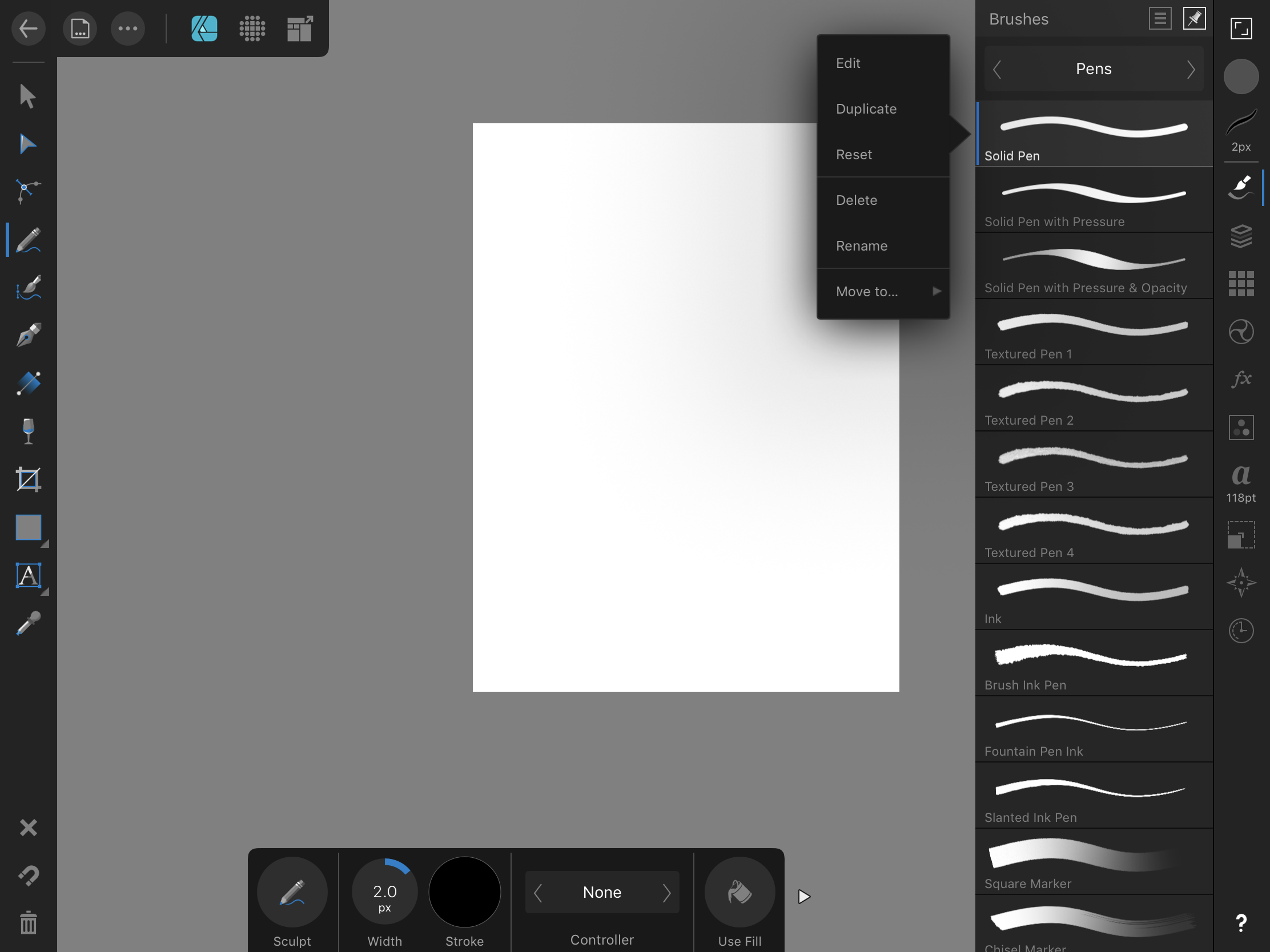Image resolution: width=1270 pixels, height=952 pixels.
Task: Select the Fountain Pen Ink brush
Action: 1094,729
